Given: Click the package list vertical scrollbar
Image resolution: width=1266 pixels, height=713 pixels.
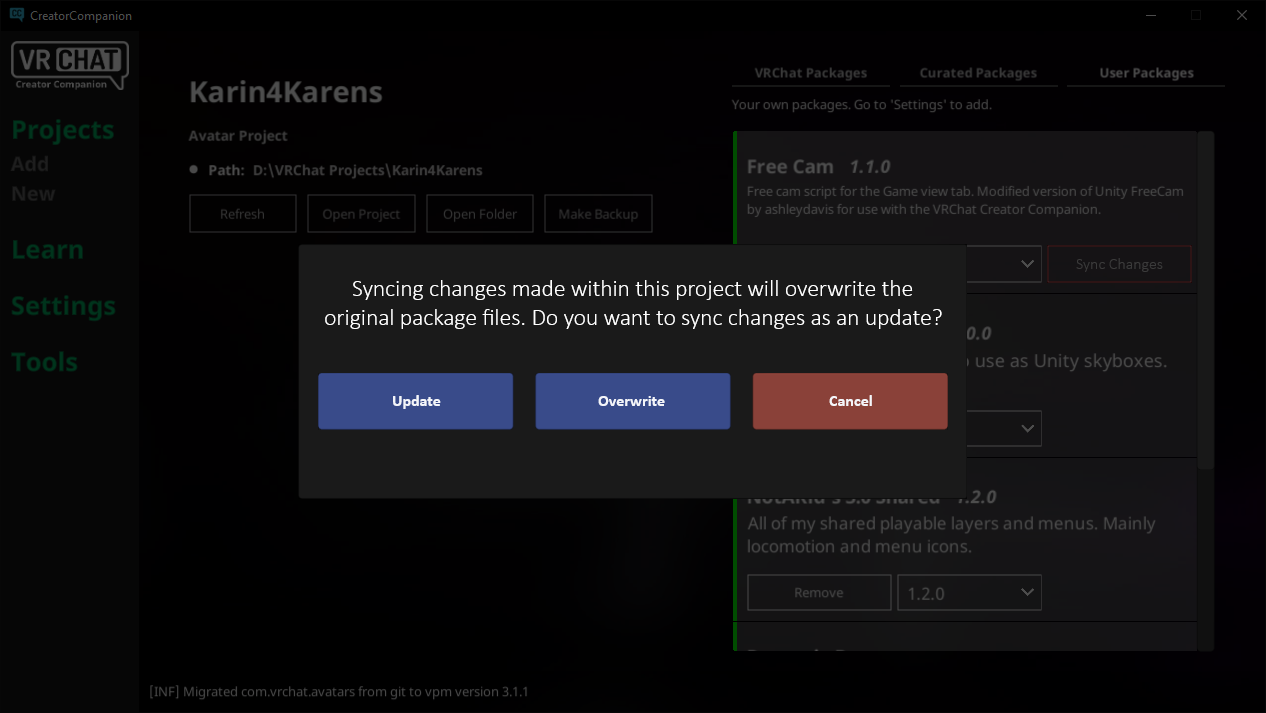Looking at the screenshot, I should (x=1206, y=300).
